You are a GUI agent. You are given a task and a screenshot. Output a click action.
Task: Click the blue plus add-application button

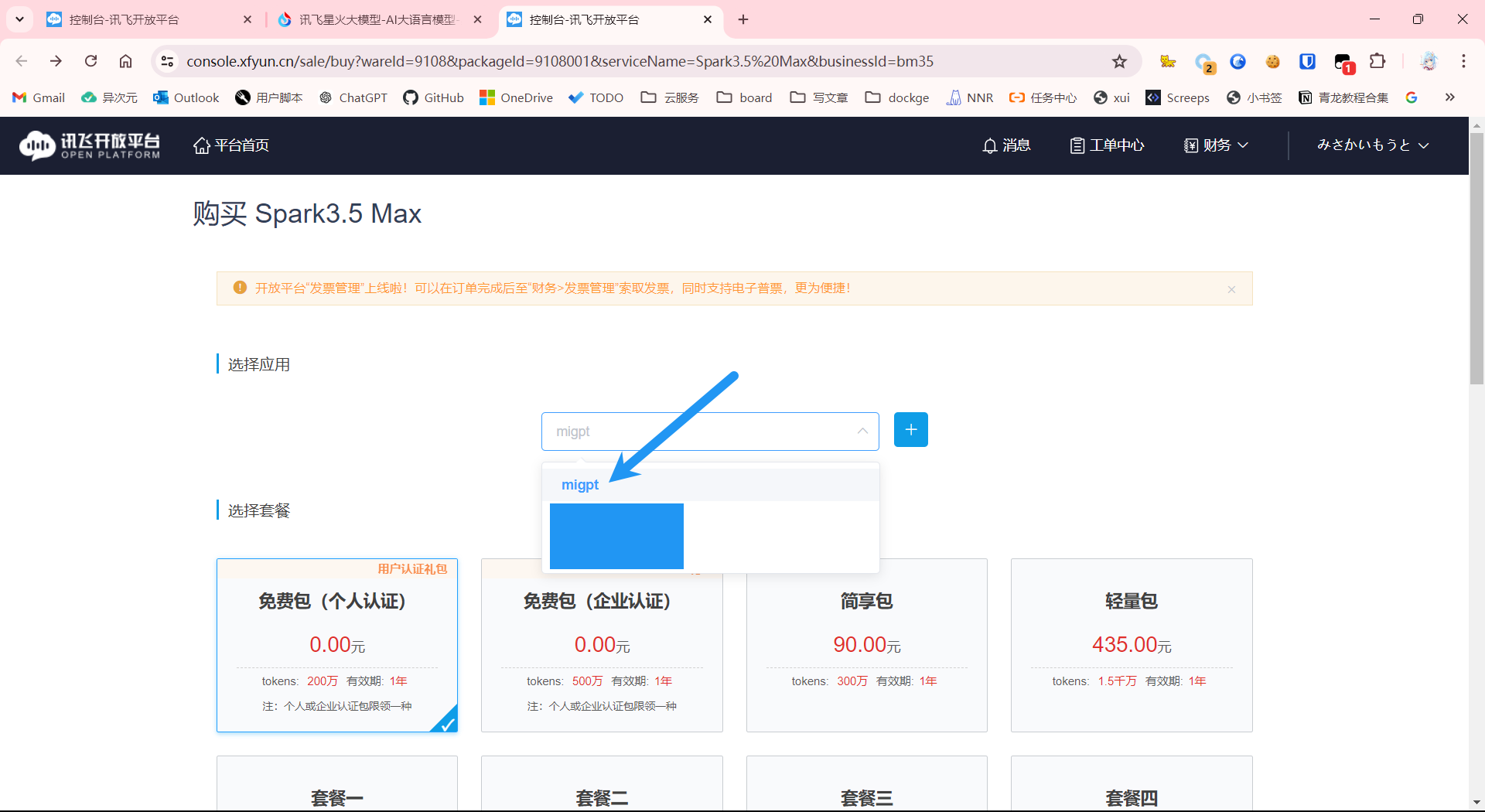pyautogui.click(x=910, y=430)
